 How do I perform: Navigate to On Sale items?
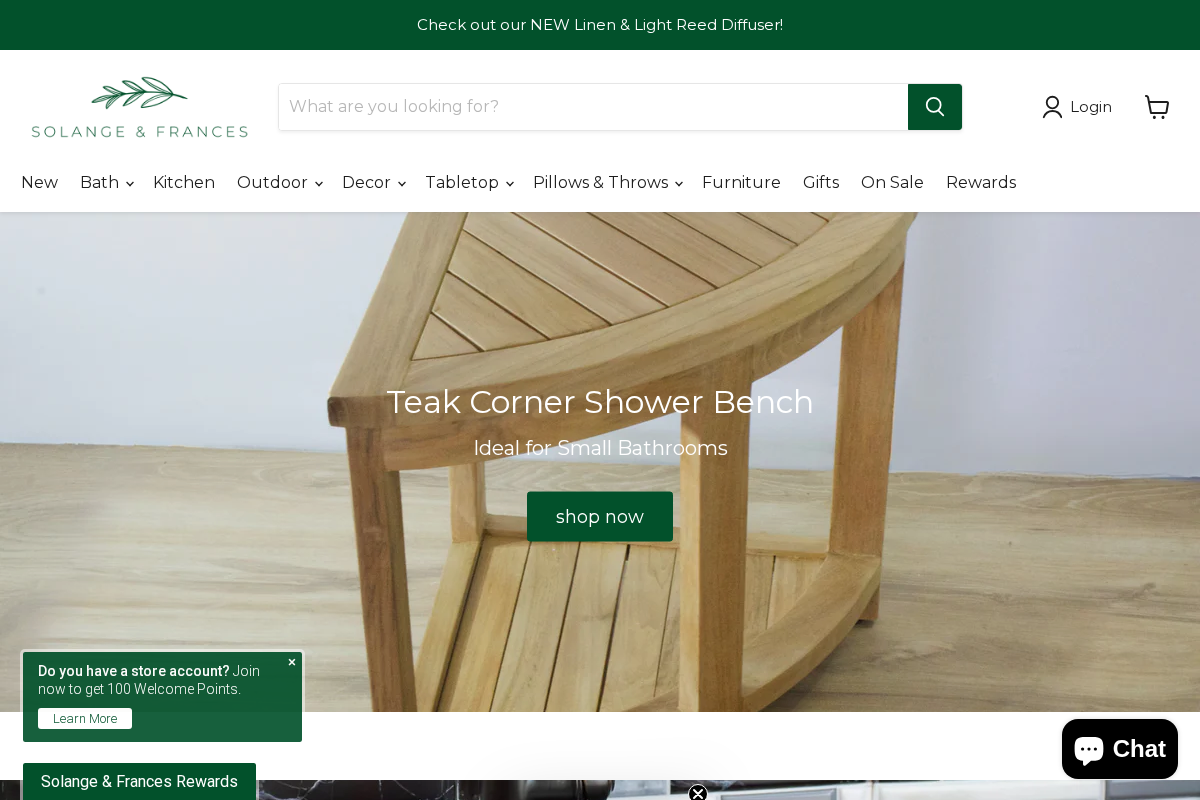[892, 183]
